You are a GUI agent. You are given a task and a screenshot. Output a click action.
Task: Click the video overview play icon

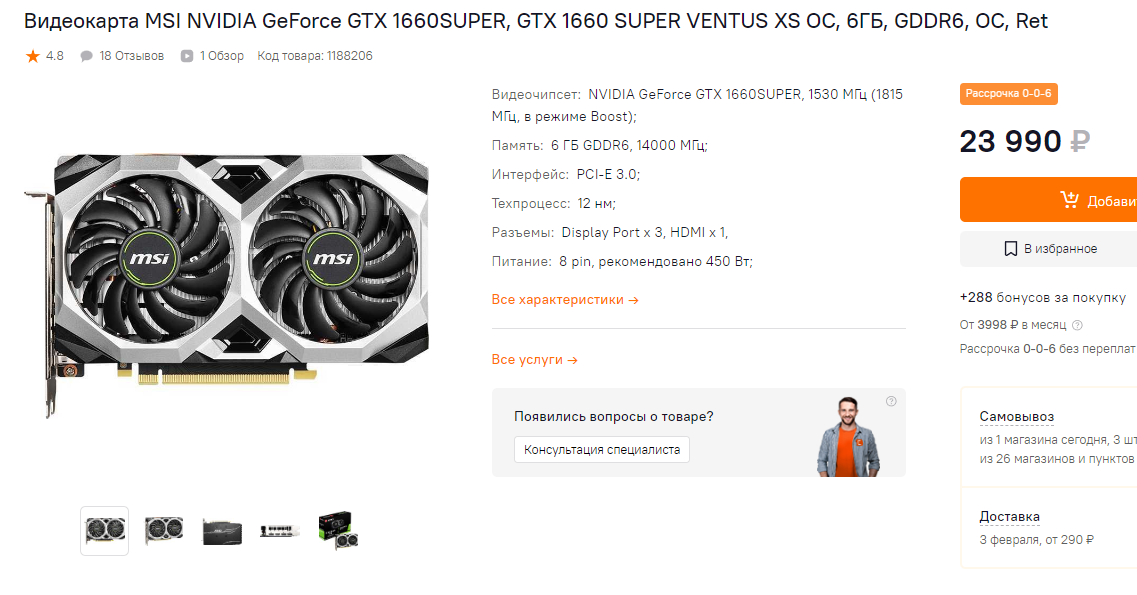pos(186,56)
